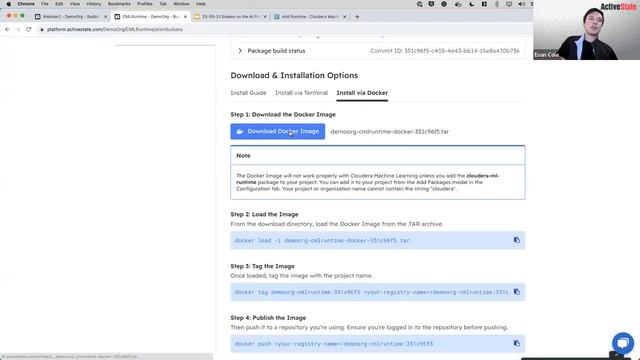The width and height of the screenshot is (640, 360).
Task: Switch to the Install via Terminal tab
Action: pyautogui.click(x=301, y=93)
